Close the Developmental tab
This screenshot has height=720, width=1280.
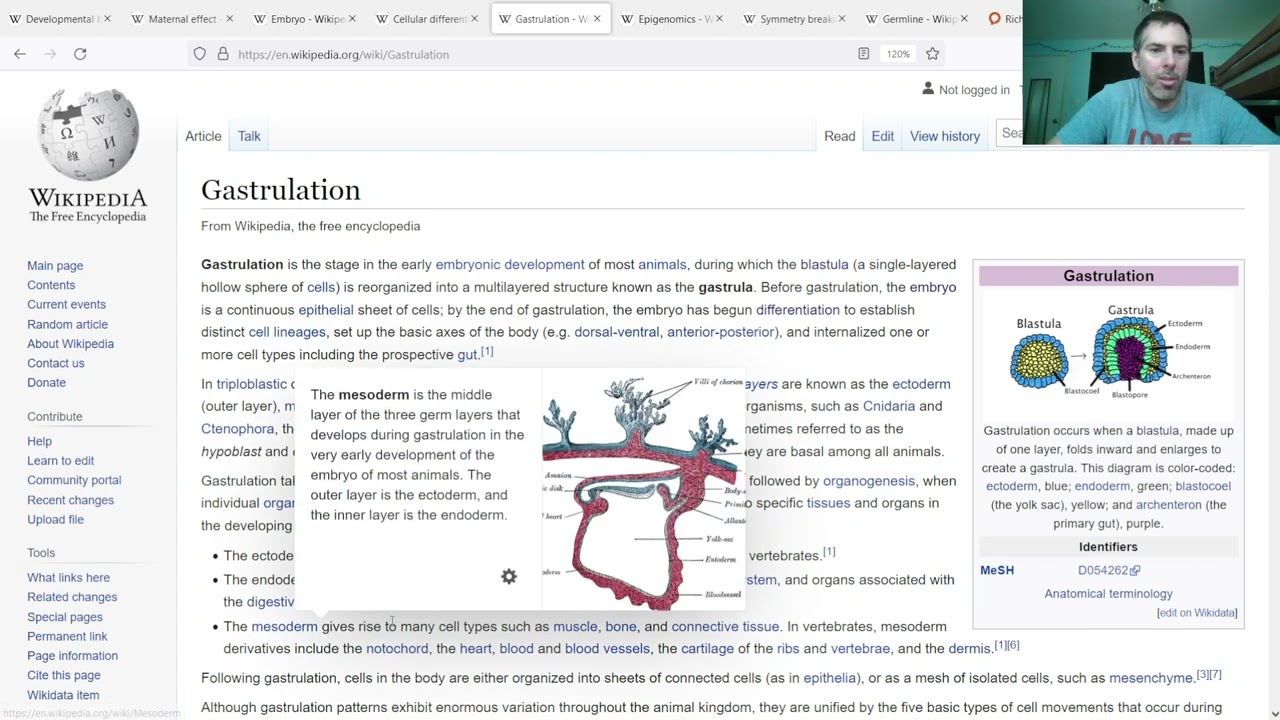pyautogui.click(x=107, y=19)
